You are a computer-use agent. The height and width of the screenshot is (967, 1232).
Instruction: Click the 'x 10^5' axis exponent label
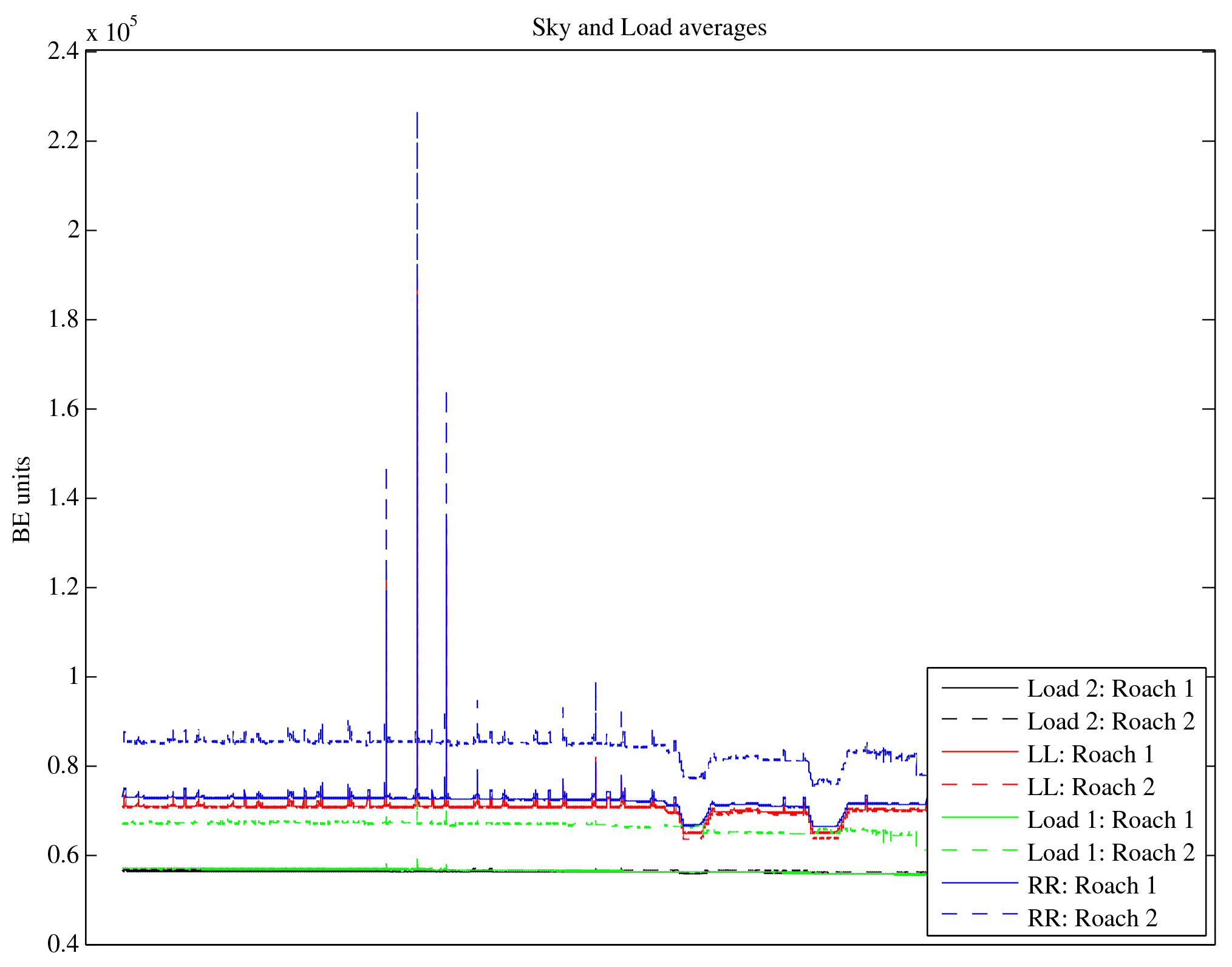(x=112, y=30)
